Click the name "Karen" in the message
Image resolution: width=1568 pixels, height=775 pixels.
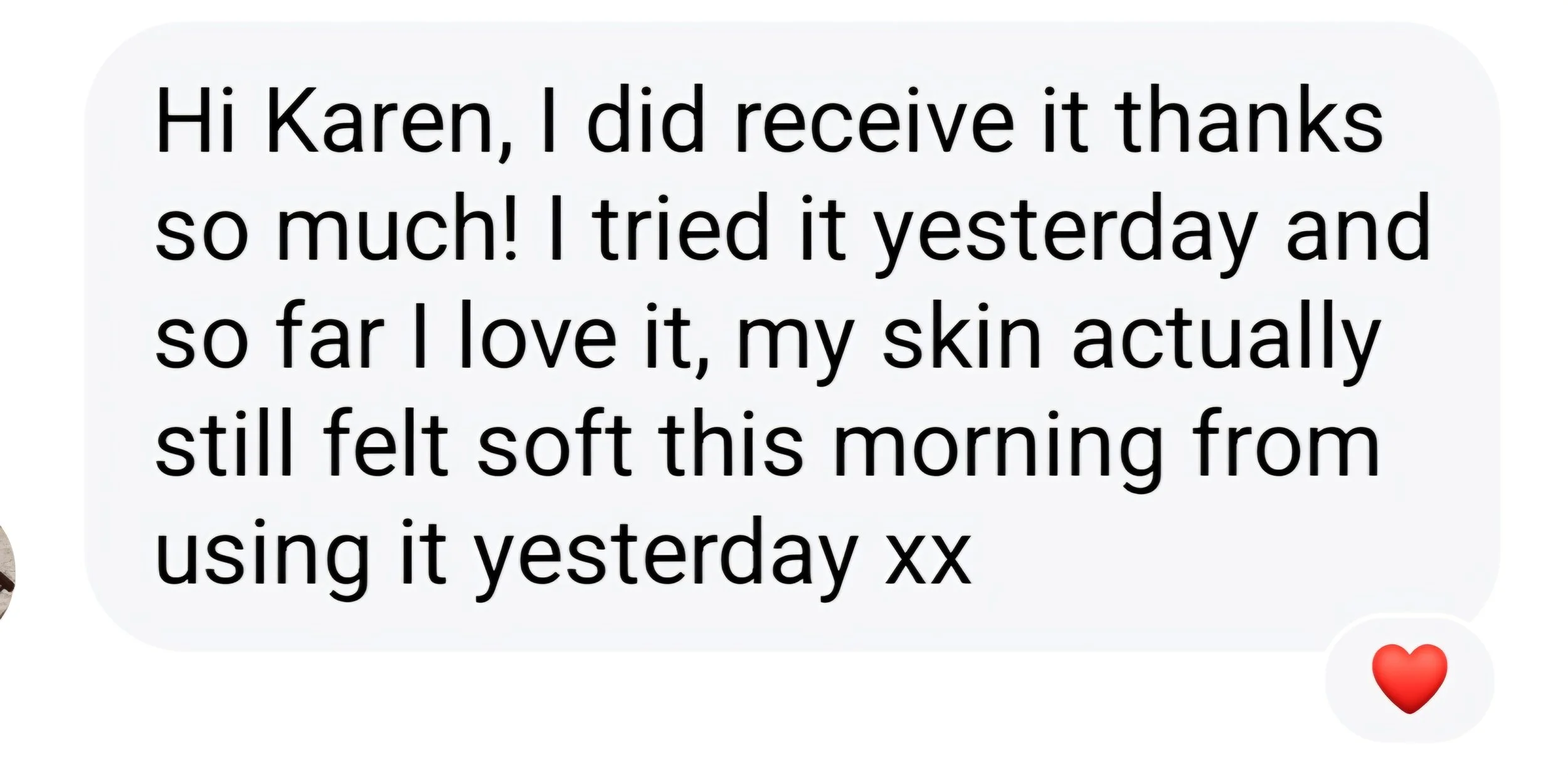click(x=388, y=122)
